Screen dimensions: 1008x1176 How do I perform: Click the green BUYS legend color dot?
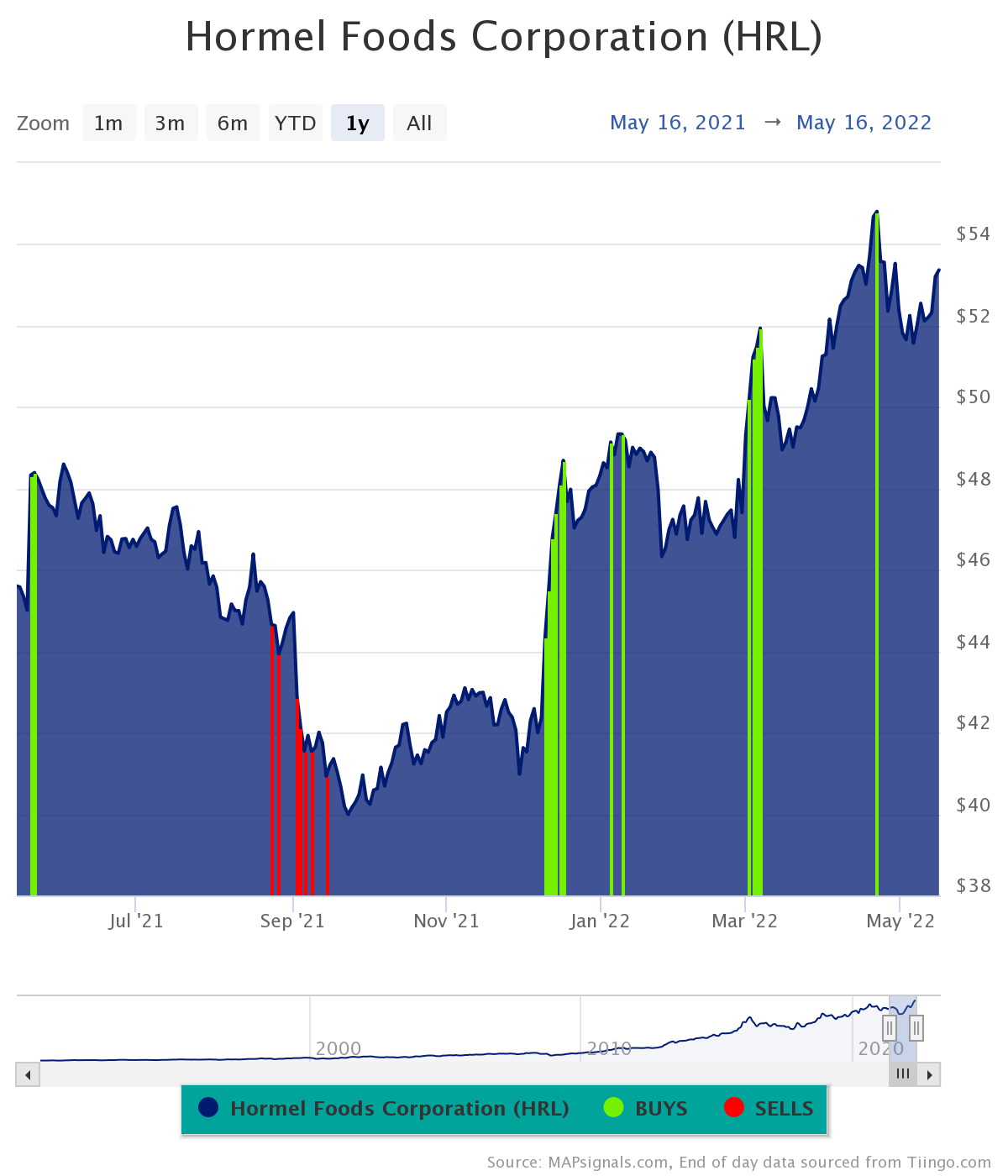click(x=613, y=1107)
